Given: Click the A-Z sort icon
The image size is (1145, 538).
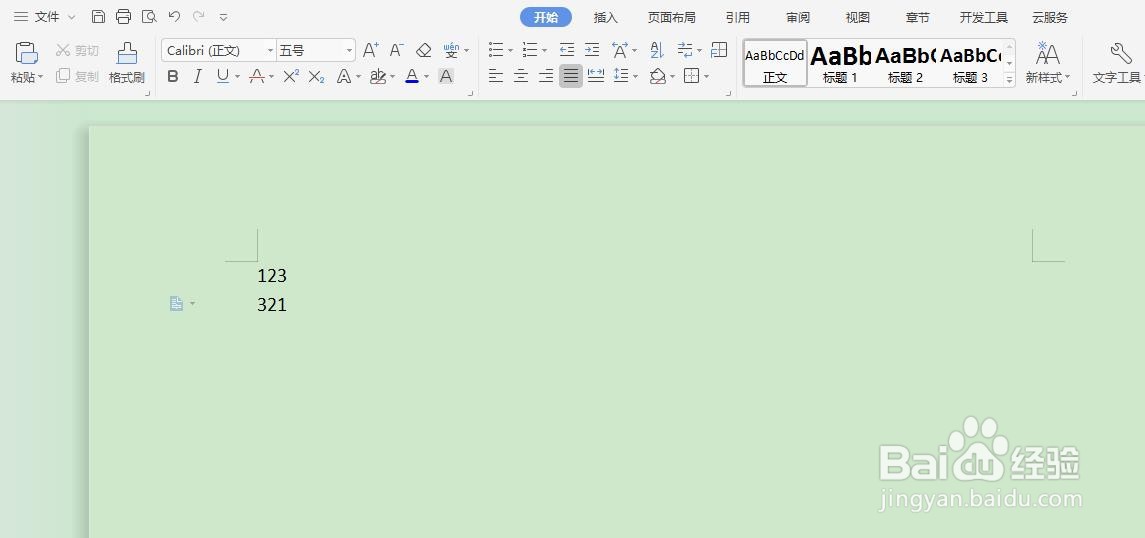Looking at the screenshot, I should click(x=656, y=50).
